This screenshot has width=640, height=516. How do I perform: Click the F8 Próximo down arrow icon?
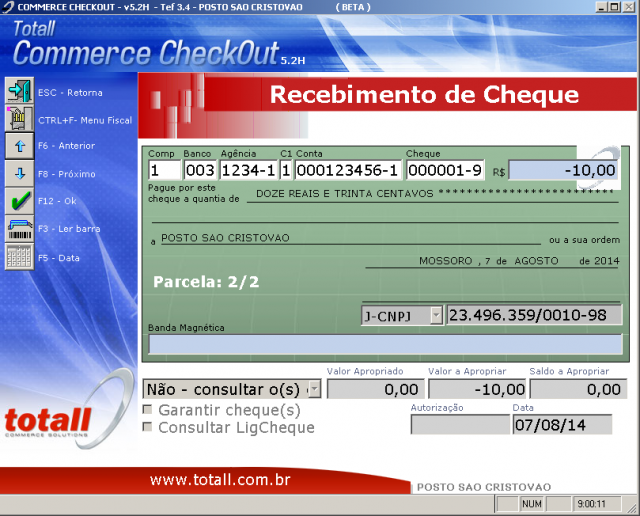19,173
